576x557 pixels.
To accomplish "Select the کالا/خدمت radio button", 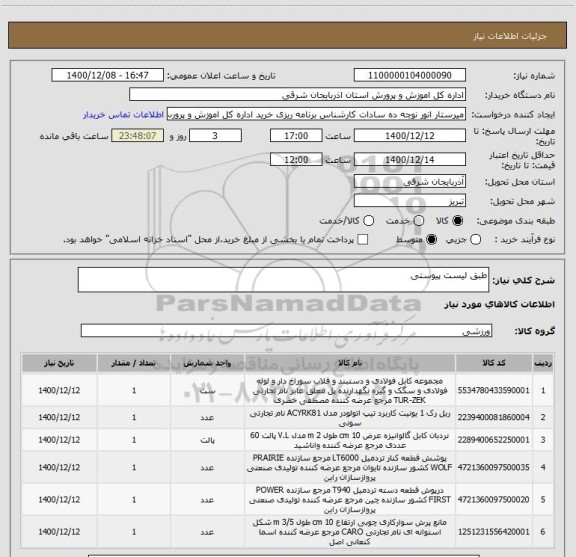I will point(368,221).
